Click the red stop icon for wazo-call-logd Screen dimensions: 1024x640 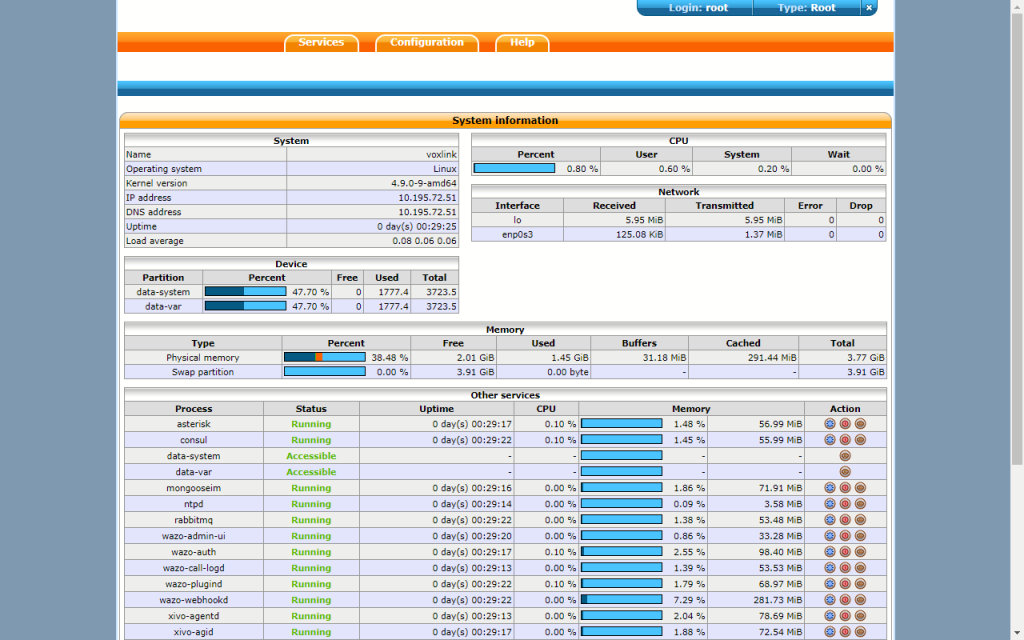pos(845,568)
